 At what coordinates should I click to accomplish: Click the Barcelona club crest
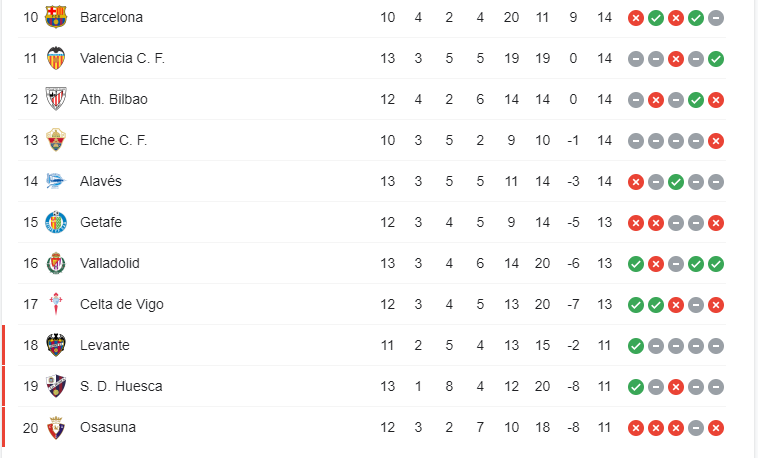coord(56,17)
